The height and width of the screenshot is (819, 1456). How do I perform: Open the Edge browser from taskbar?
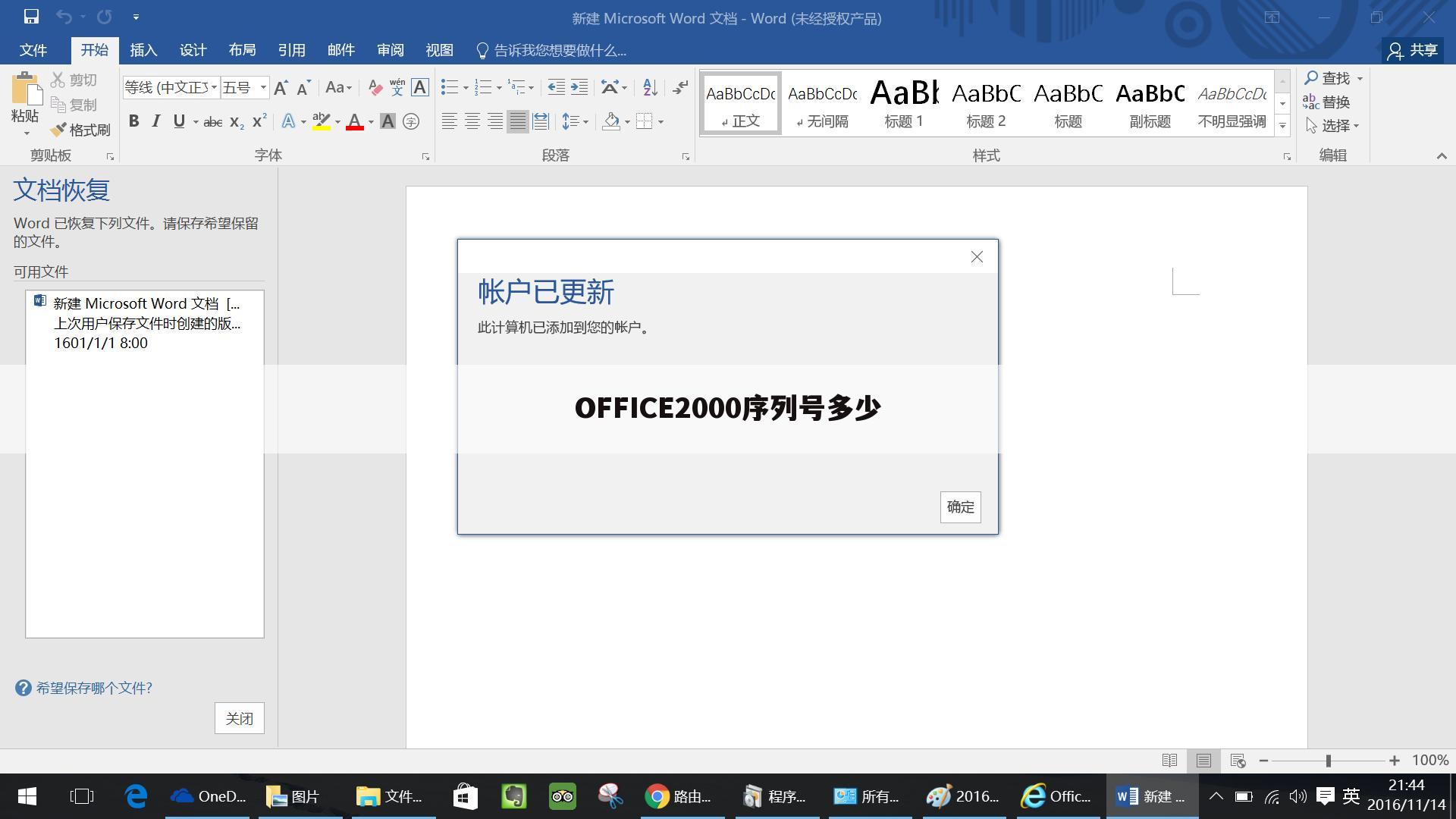[136, 796]
